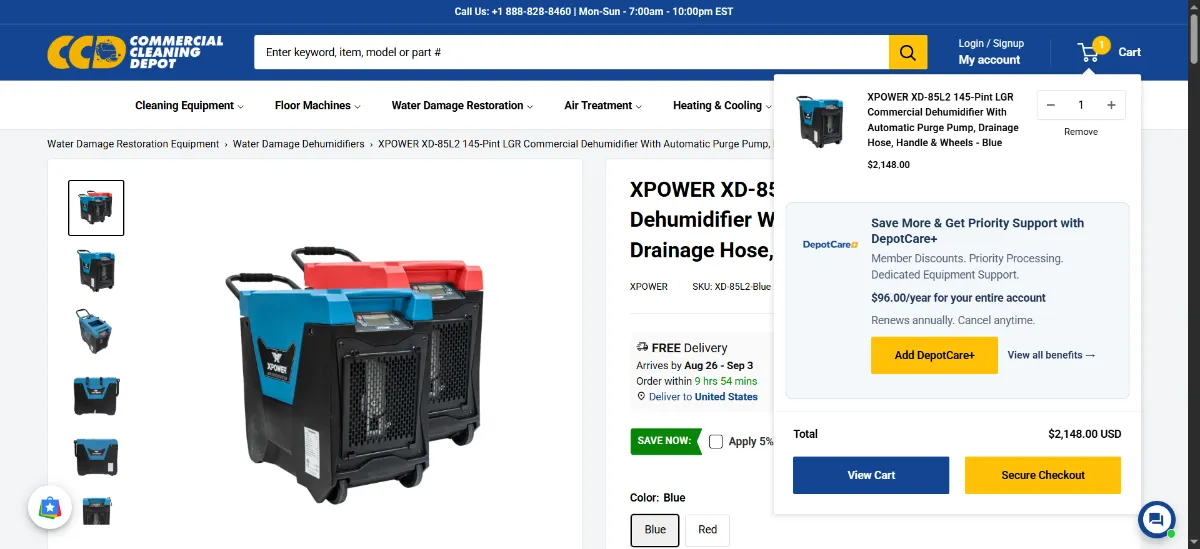The width and height of the screenshot is (1200, 549).
Task: Tick the Apply 5% savings checkbox
Action: (716, 441)
